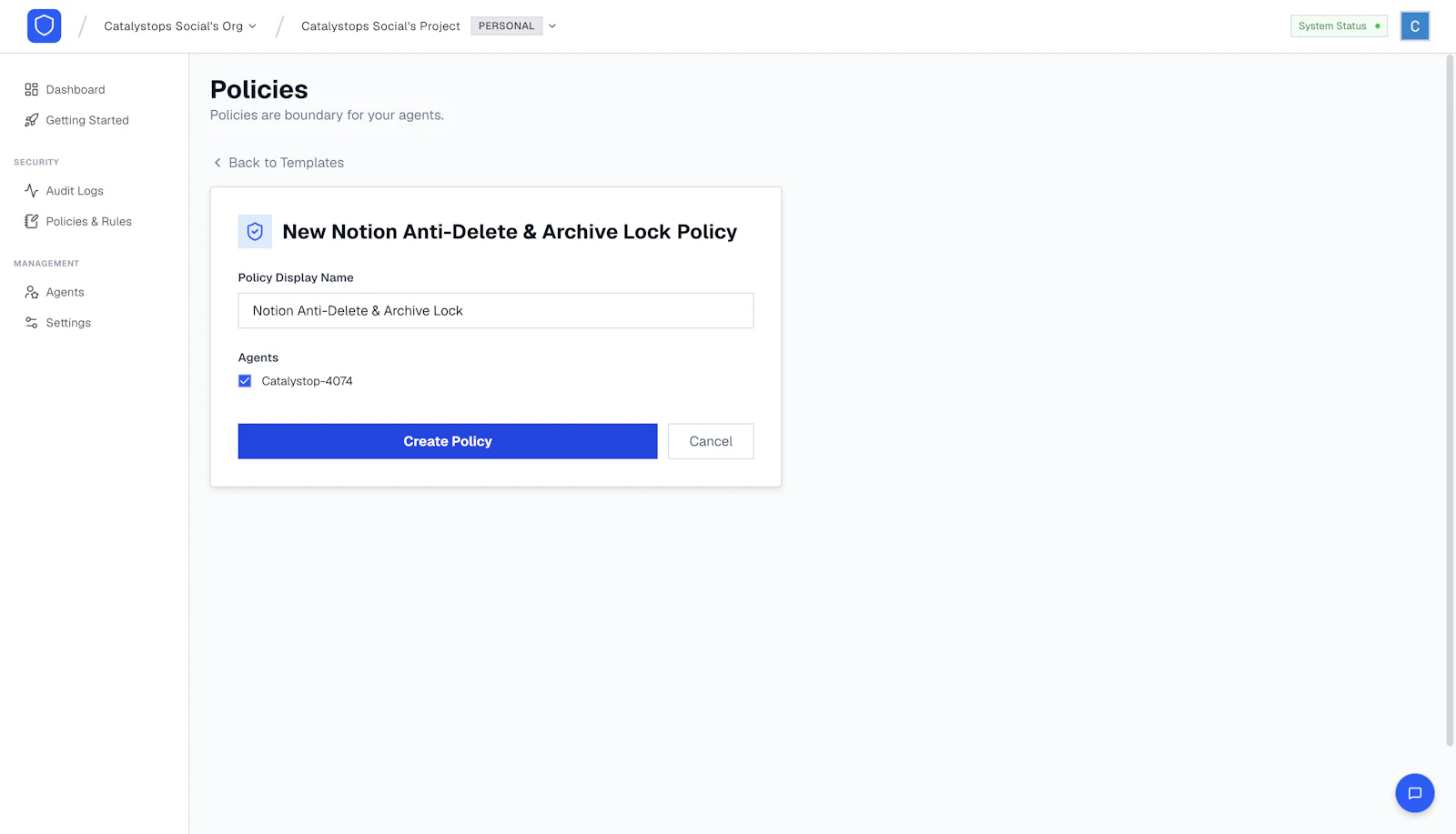
Task: Open Policies & Rules in the sidebar
Action: coord(89,221)
